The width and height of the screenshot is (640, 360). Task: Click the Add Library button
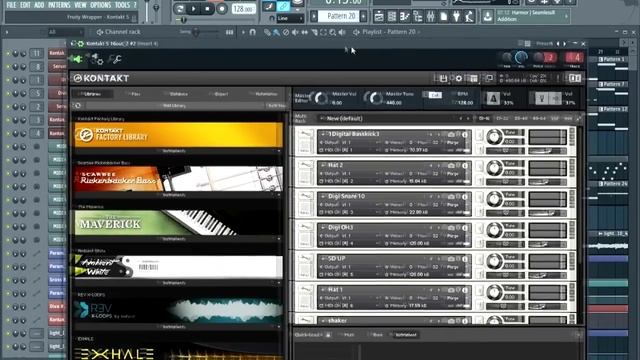174,106
